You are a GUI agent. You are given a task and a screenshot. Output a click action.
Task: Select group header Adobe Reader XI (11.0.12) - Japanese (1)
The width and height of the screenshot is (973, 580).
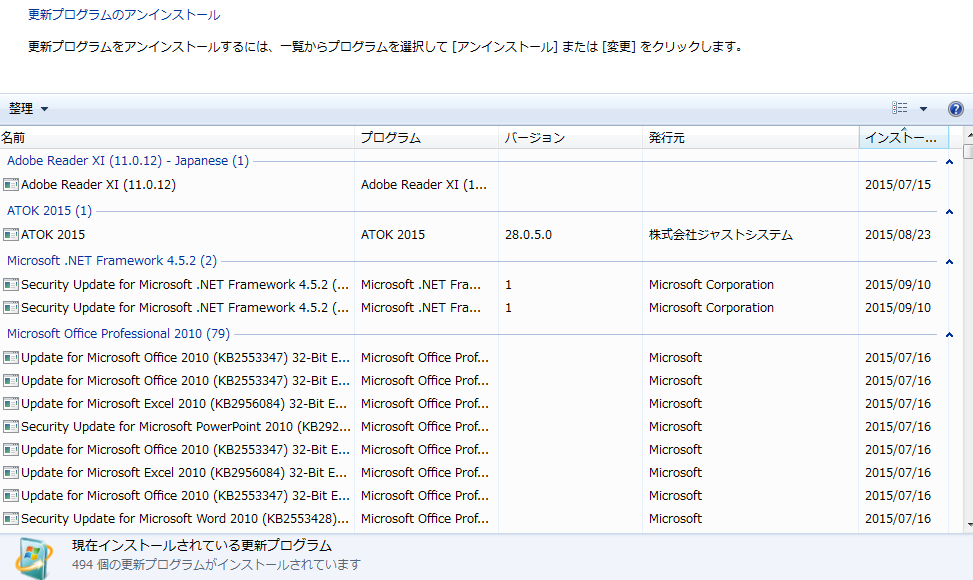[x=128, y=161]
